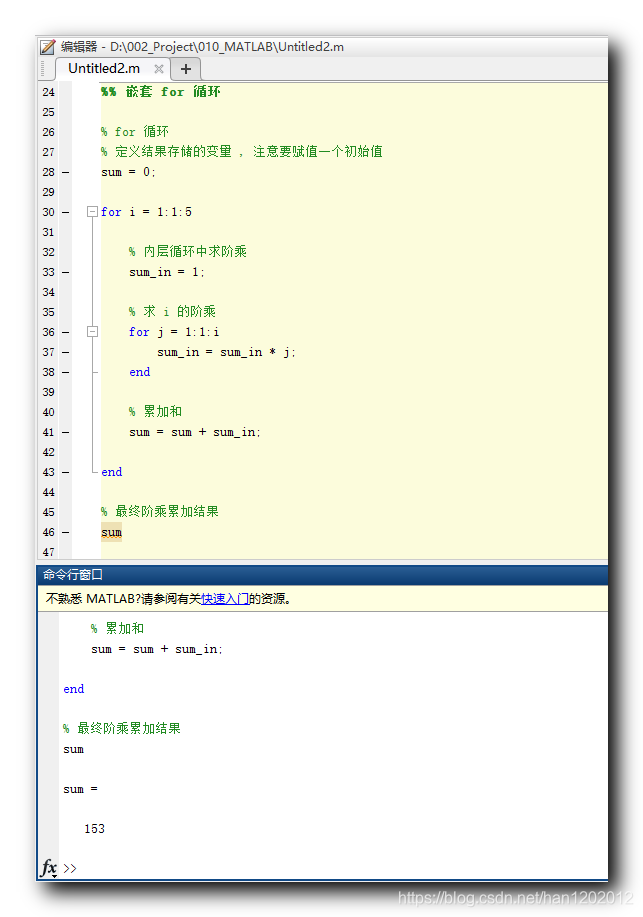Click 'sum_in = sum_in * j;' line
This screenshot has height=917, width=643.
coord(226,352)
